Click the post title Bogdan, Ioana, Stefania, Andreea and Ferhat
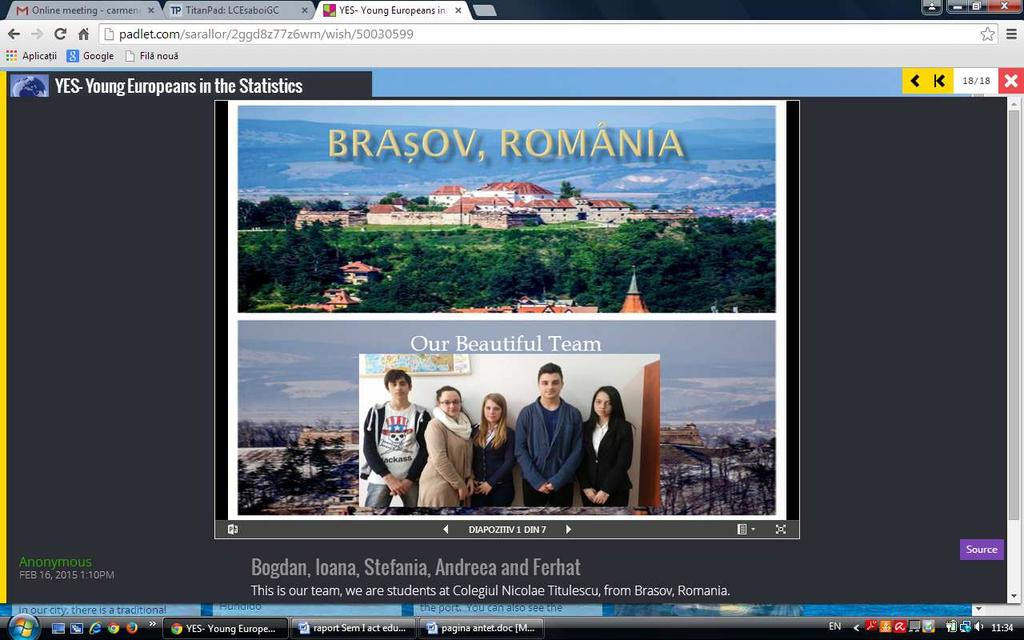The image size is (1024, 640). 415,567
